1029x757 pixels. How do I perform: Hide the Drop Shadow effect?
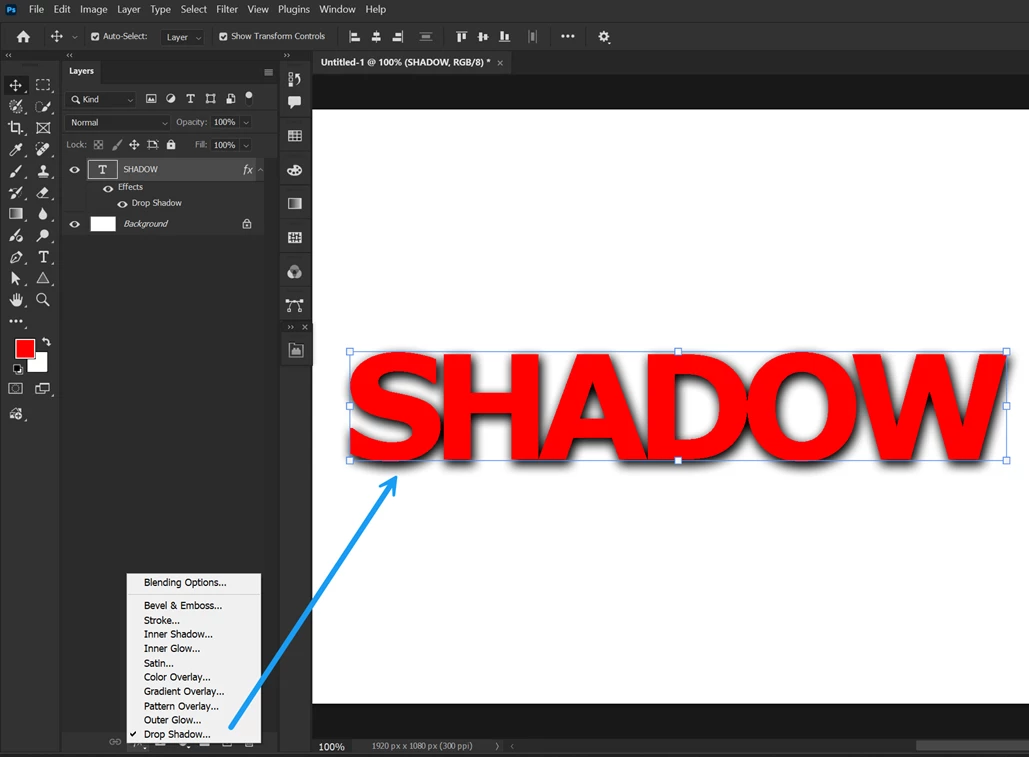click(x=122, y=203)
